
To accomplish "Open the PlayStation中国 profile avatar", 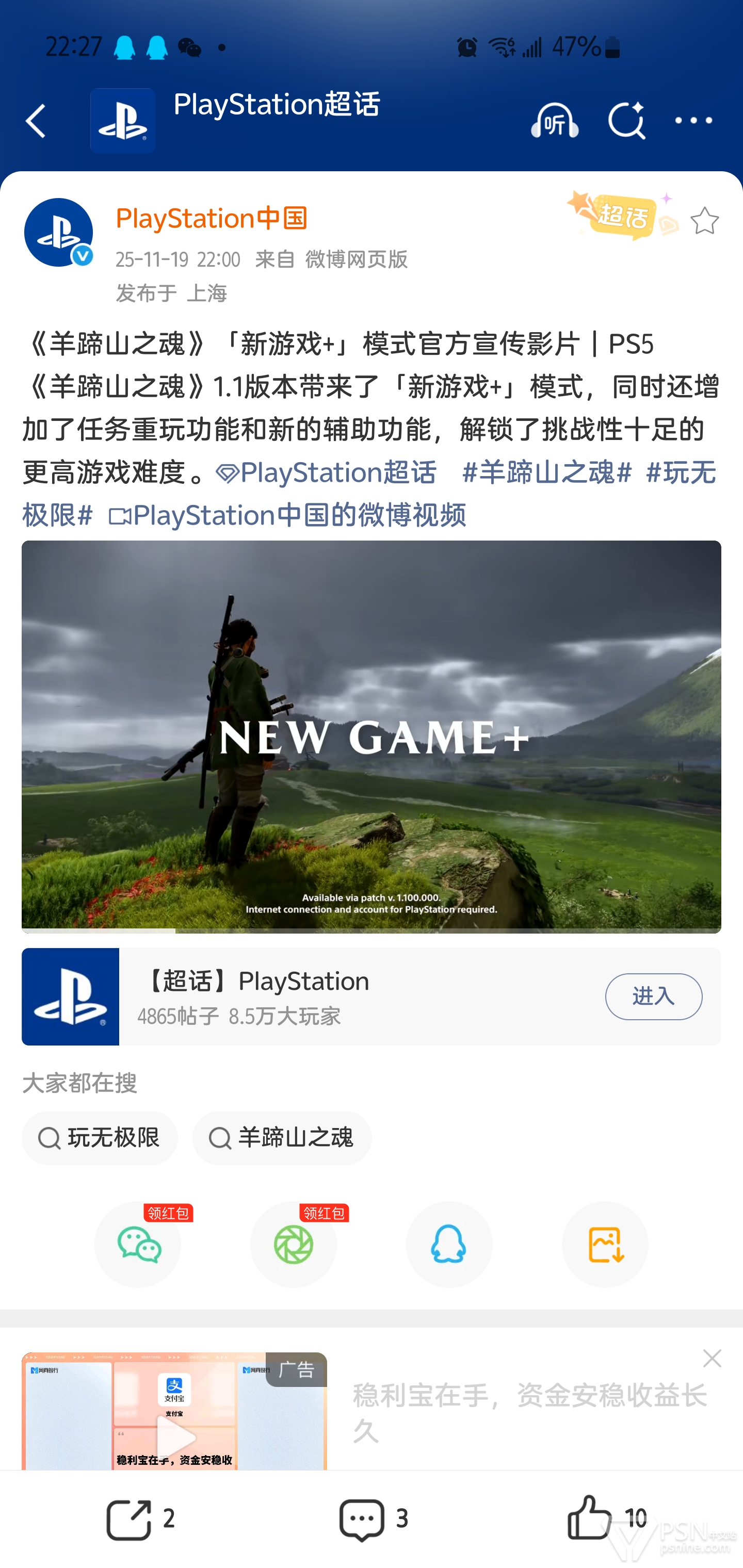I will point(58,233).
